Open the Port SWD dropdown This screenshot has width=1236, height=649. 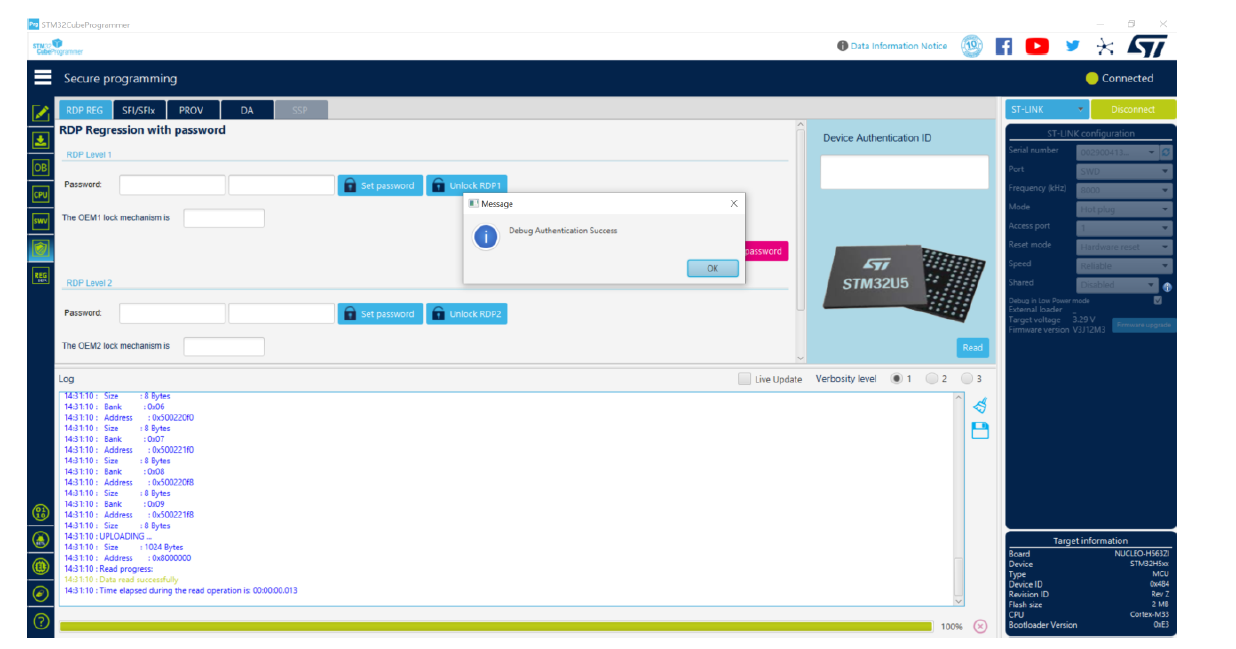coord(1124,171)
